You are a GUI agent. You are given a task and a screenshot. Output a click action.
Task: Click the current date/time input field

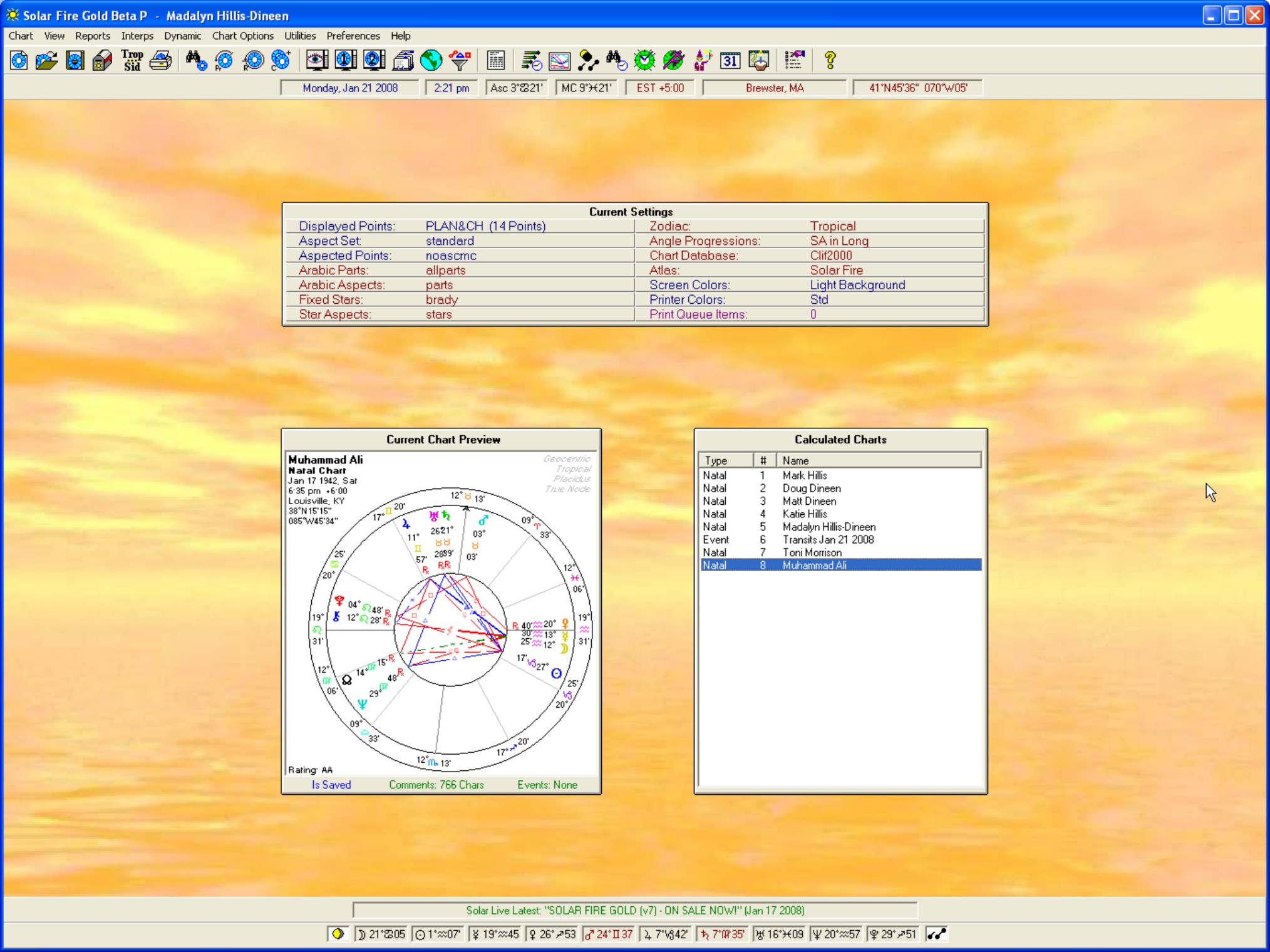pos(350,88)
